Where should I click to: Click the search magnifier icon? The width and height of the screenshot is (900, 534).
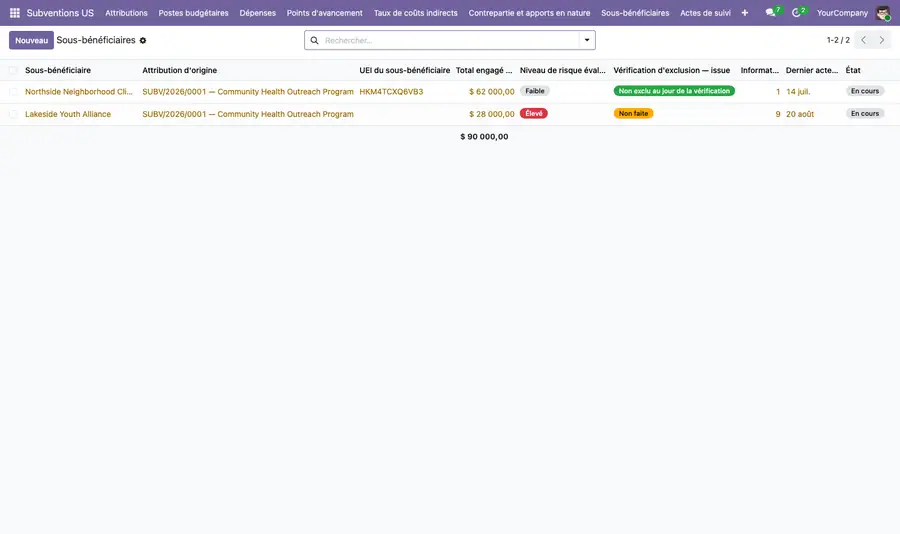pos(315,40)
